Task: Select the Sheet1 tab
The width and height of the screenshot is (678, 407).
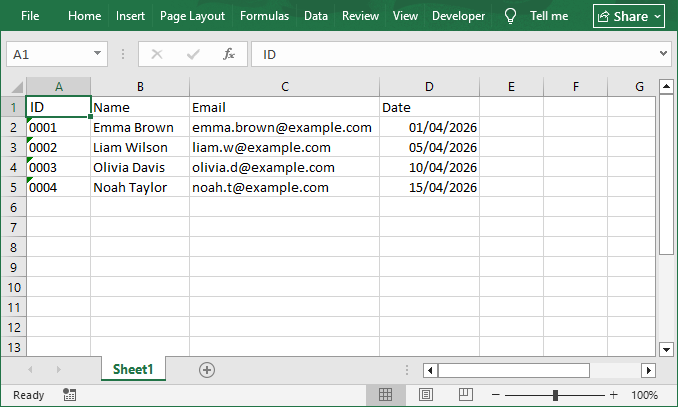Action: [x=133, y=369]
